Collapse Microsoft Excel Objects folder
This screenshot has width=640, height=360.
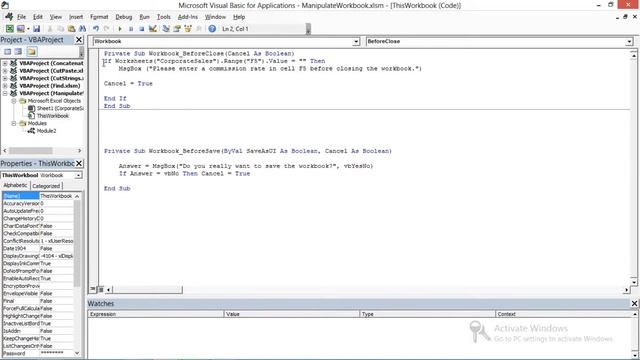click(13, 100)
